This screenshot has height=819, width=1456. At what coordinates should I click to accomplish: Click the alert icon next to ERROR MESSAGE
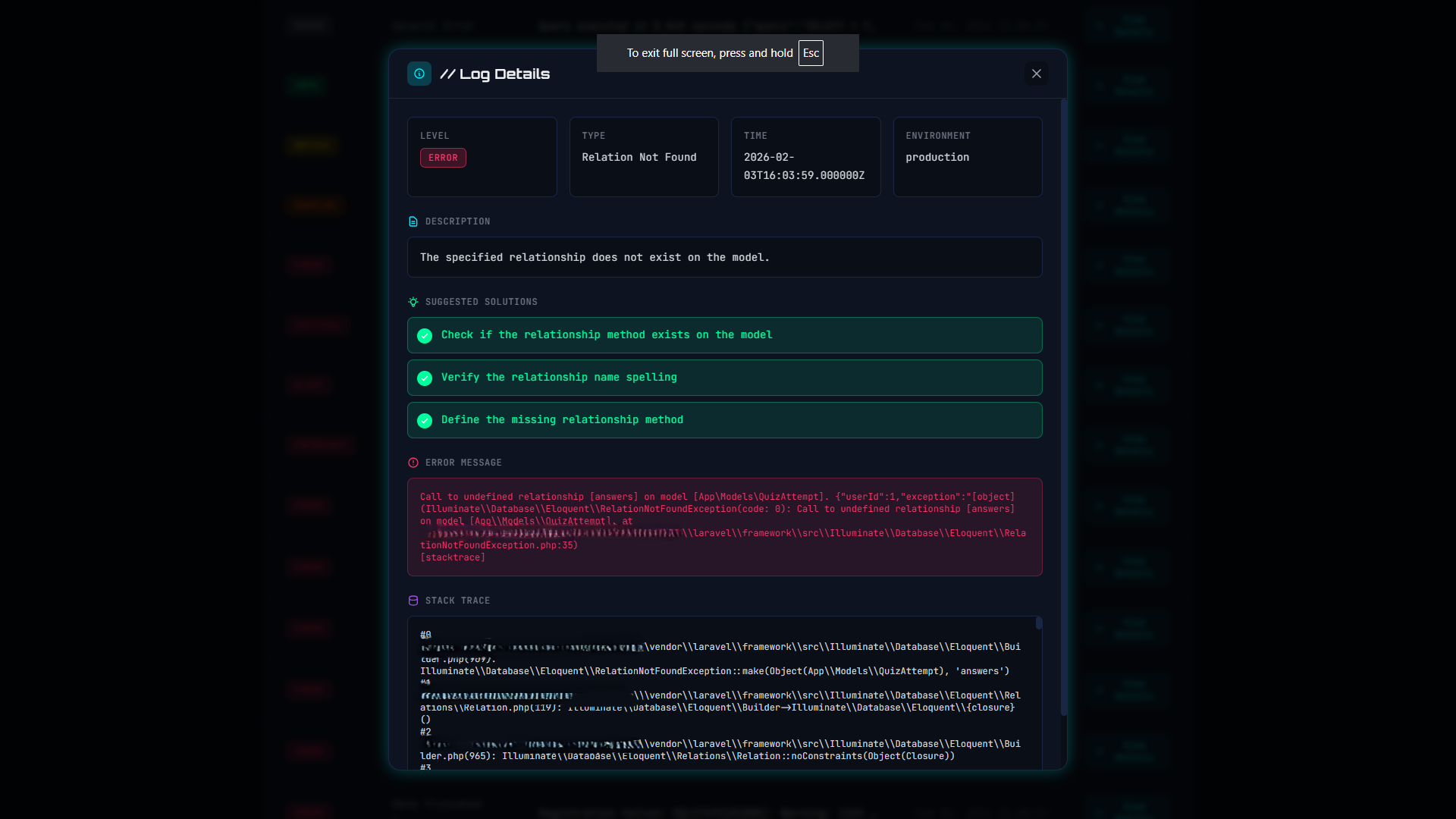413,463
